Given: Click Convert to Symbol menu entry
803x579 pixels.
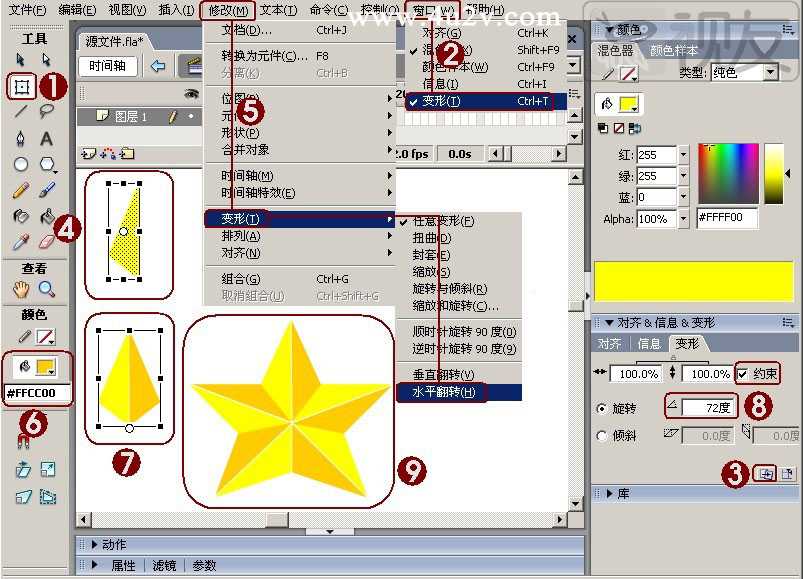Looking at the screenshot, I should click(300, 56).
